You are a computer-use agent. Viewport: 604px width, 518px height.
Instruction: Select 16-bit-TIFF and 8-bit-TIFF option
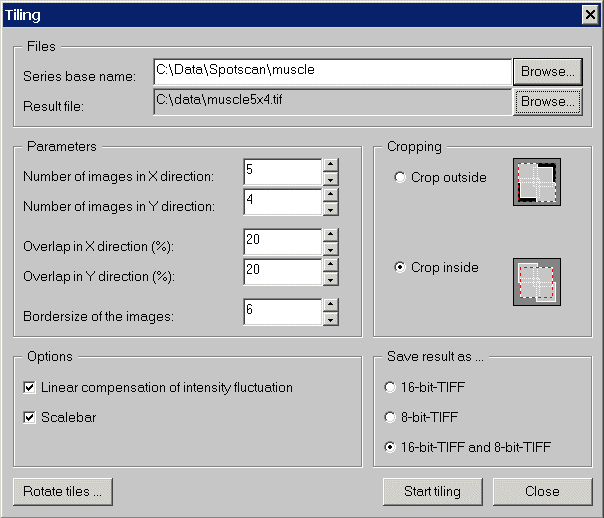(391, 447)
